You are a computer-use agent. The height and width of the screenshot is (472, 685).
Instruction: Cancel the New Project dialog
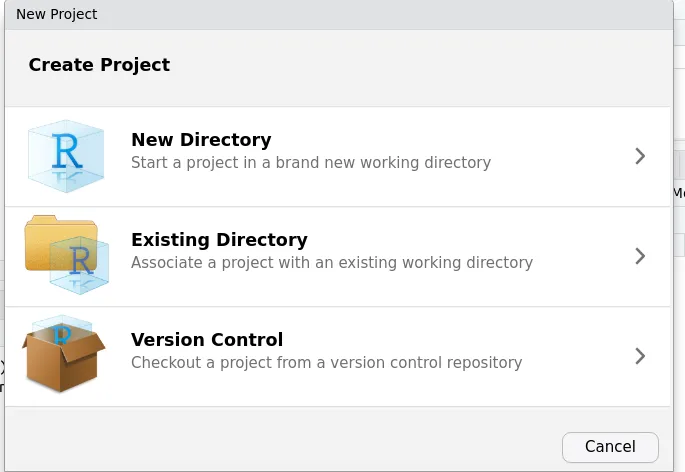610,447
